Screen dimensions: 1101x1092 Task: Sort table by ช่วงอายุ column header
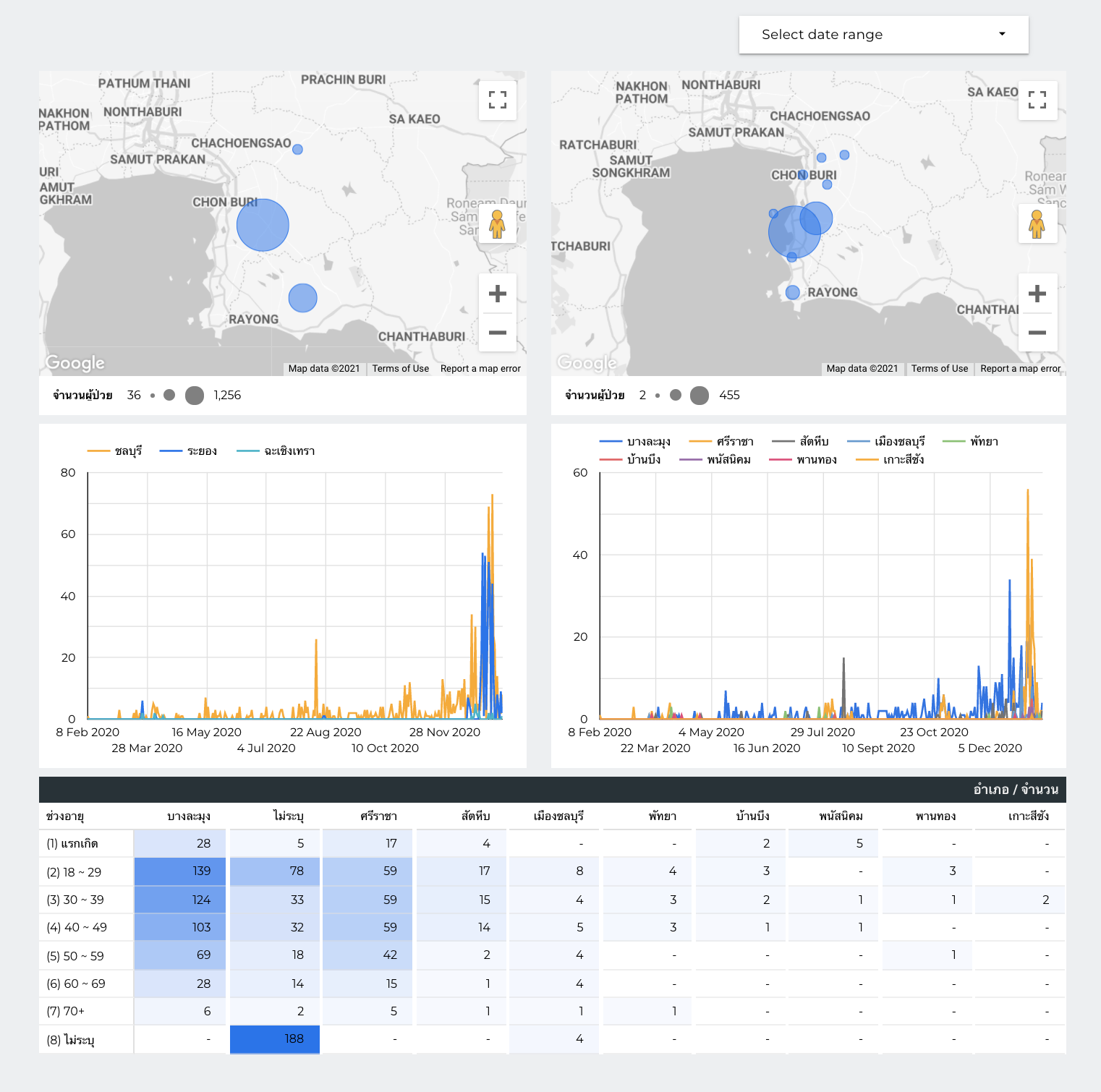[x=65, y=816]
